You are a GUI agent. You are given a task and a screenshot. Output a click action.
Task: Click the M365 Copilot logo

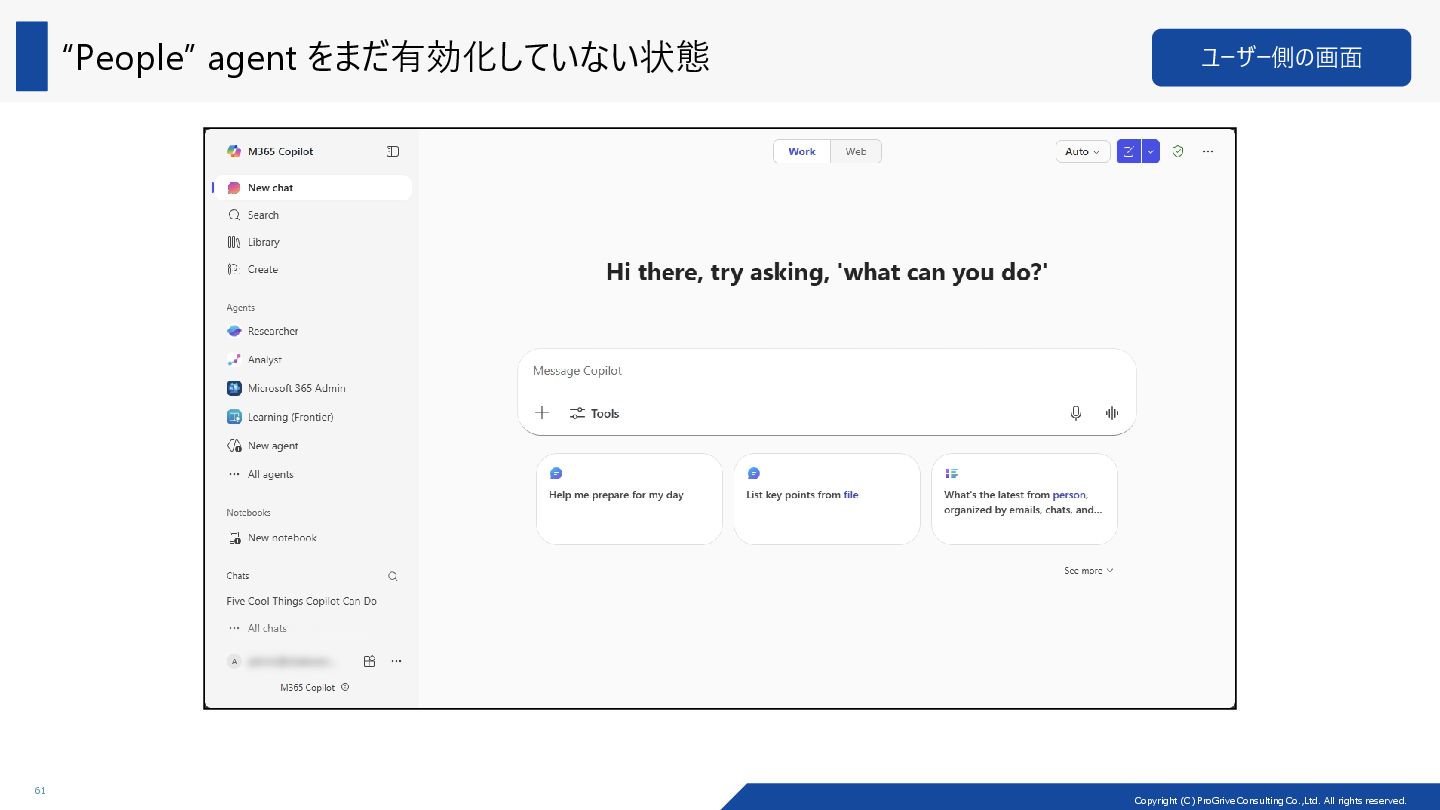[234, 151]
